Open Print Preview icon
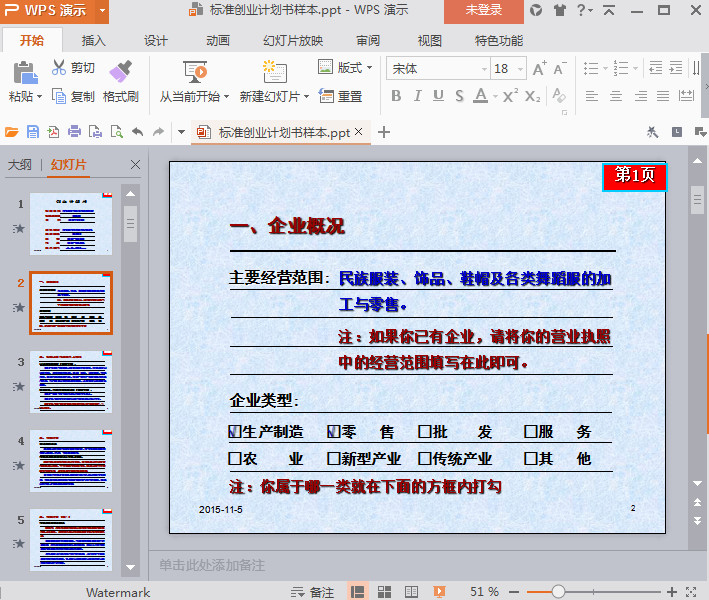Screen dimensions: 709x600 (x=117, y=132)
